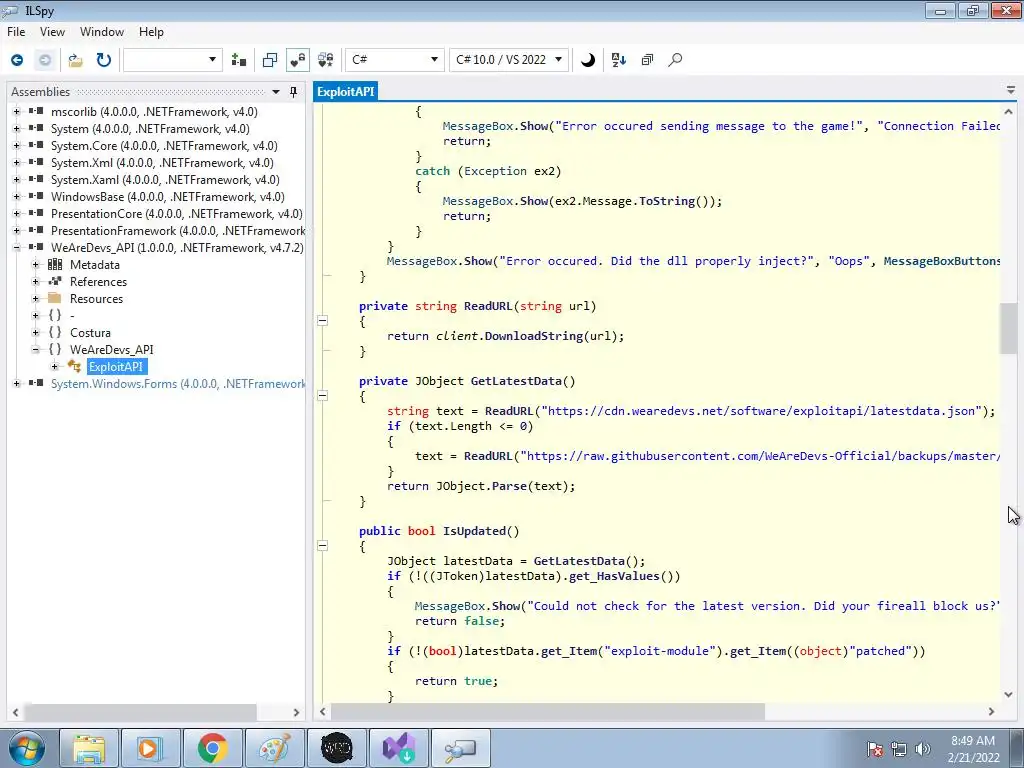Click the network tray icon

[x=899, y=749]
